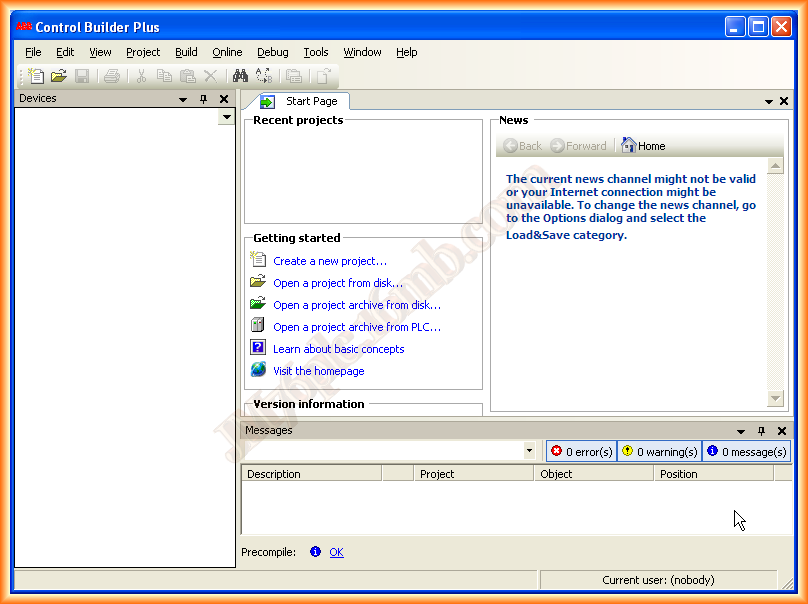Toggle display of 0 warning(s)
This screenshot has height=604, width=808.
point(659,451)
